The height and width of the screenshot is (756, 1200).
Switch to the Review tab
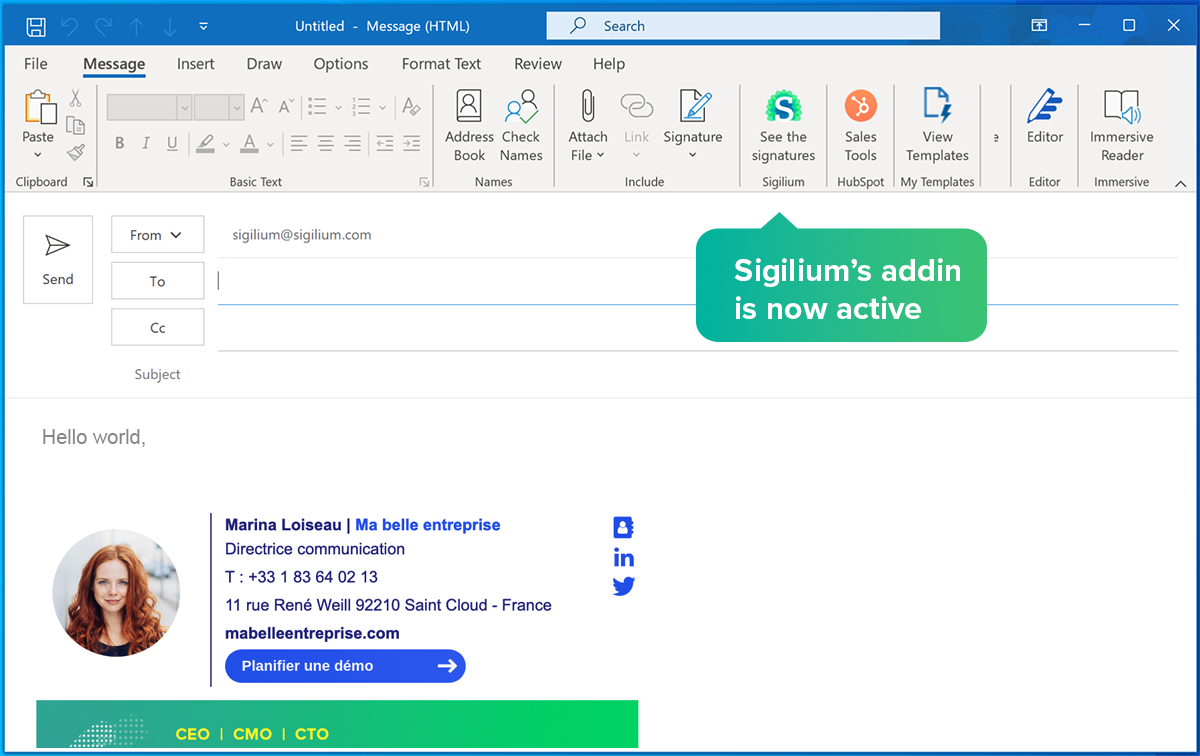click(538, 64)
